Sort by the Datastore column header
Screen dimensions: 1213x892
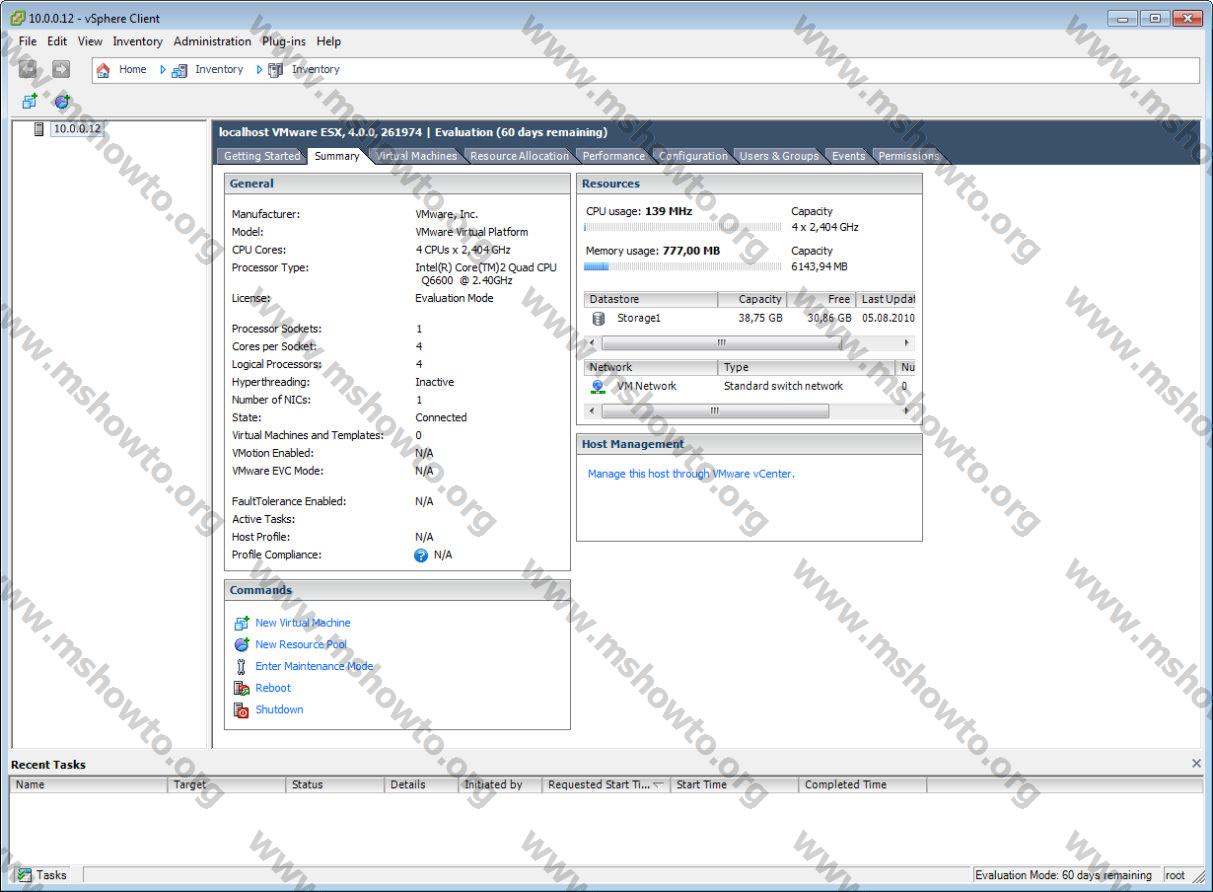(x=651, y=299)
